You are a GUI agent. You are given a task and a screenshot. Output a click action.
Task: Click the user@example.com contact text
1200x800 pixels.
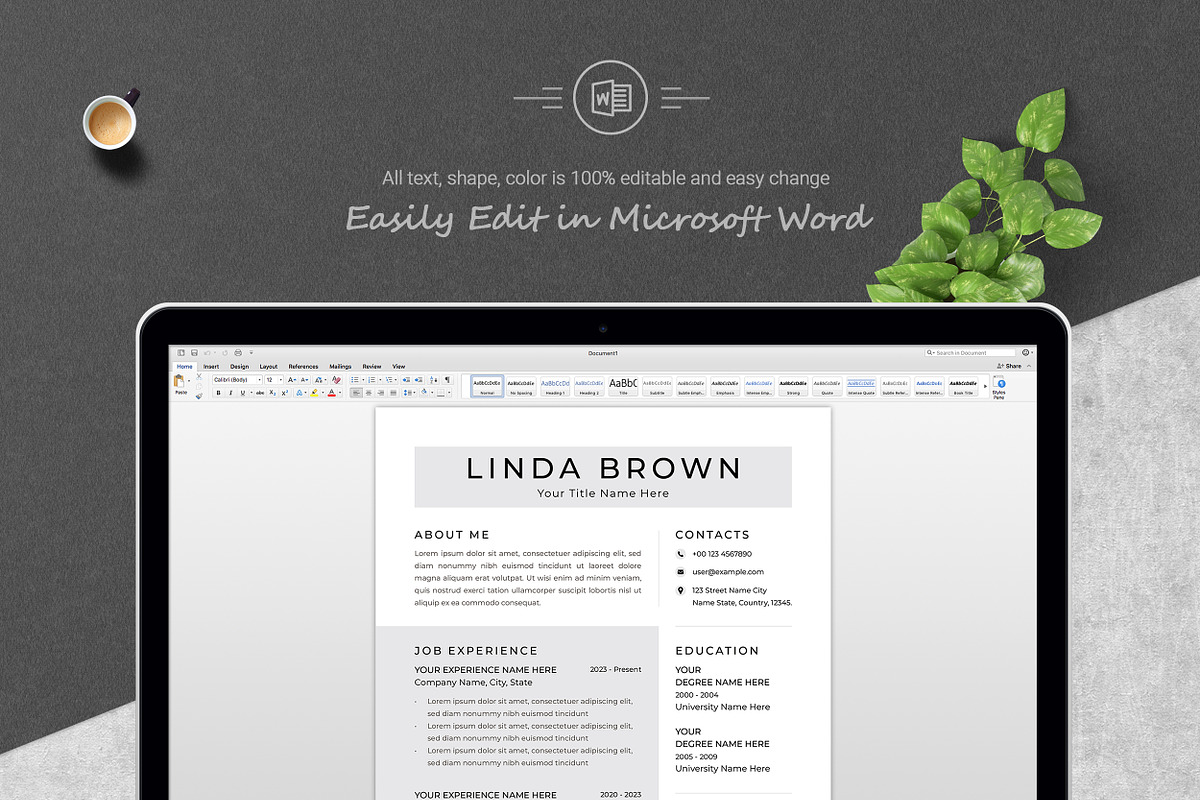click(x=728, y=572)
